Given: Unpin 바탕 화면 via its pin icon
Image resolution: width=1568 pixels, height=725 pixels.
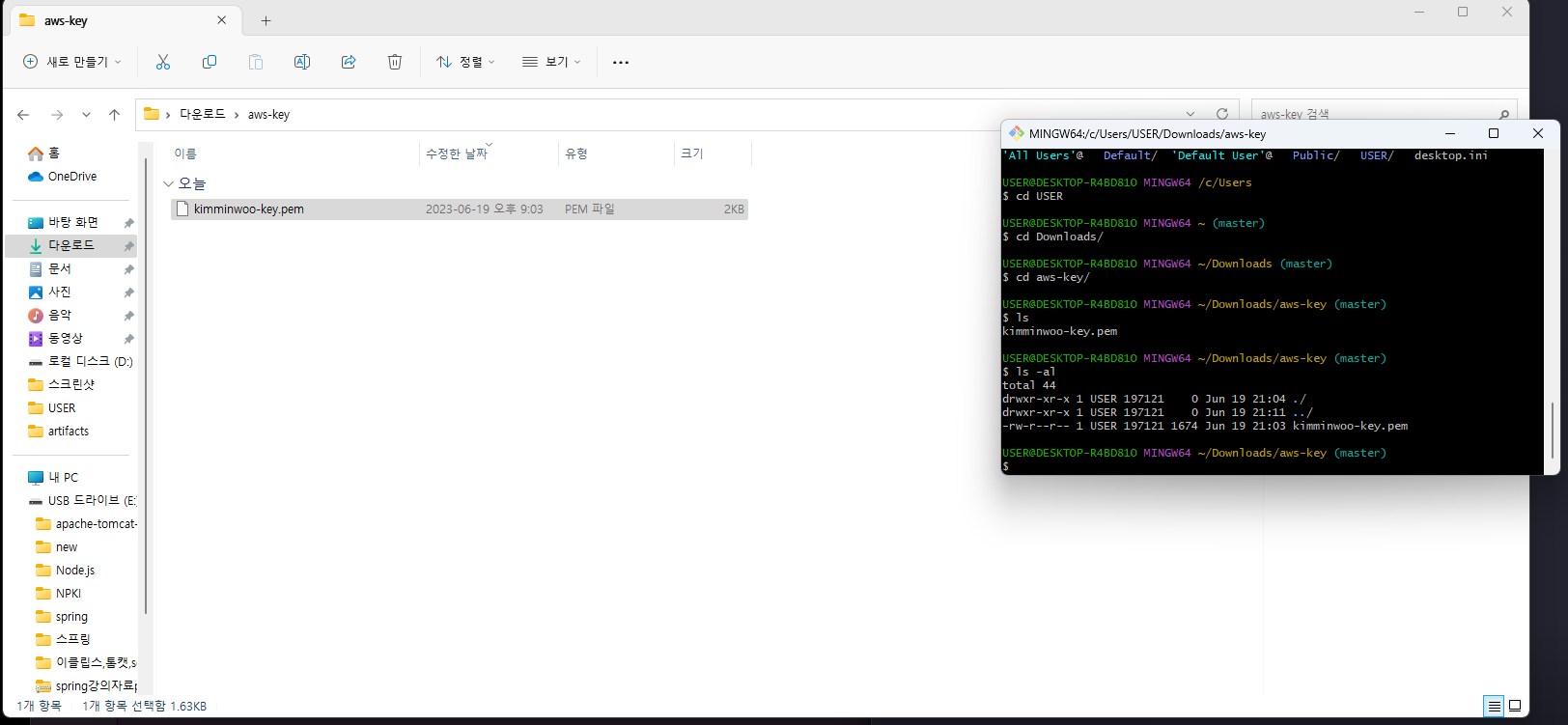Looking at the screenshot, I should (128, 223).
